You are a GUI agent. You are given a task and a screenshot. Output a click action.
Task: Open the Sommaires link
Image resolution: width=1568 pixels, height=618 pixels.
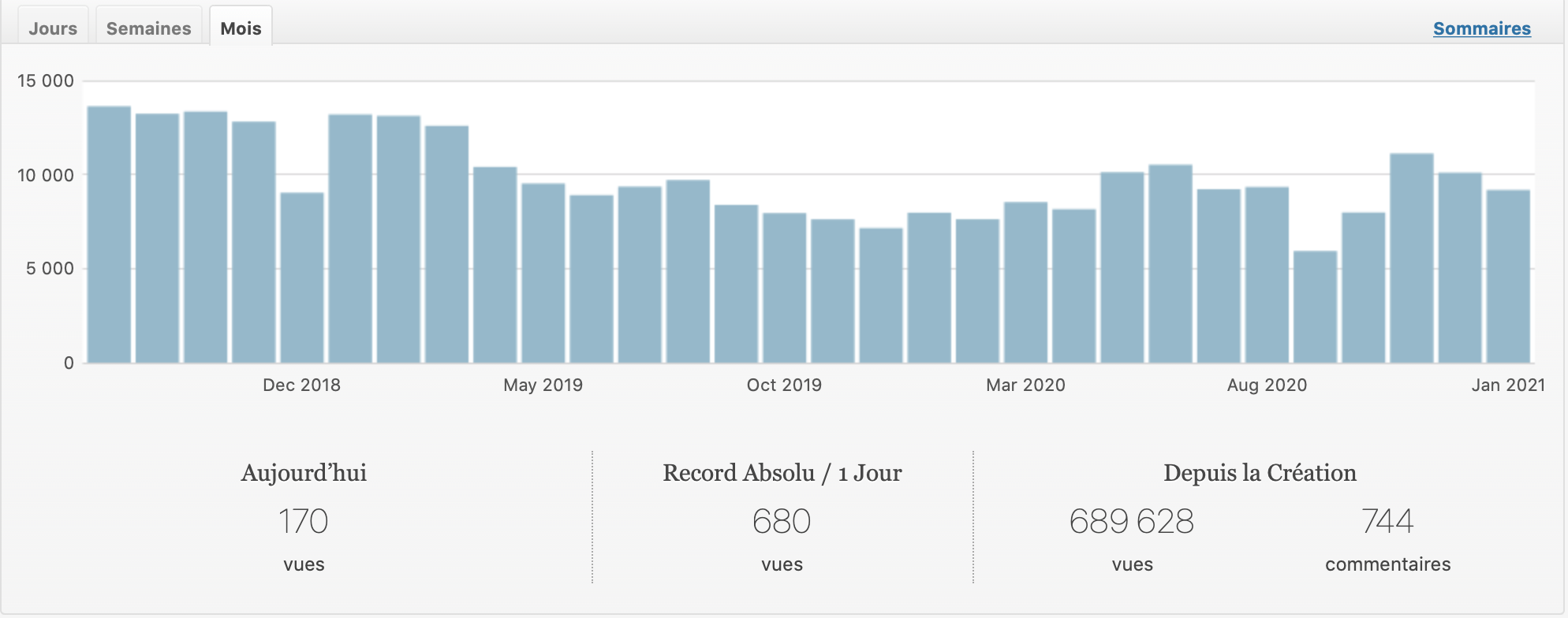1481,28
